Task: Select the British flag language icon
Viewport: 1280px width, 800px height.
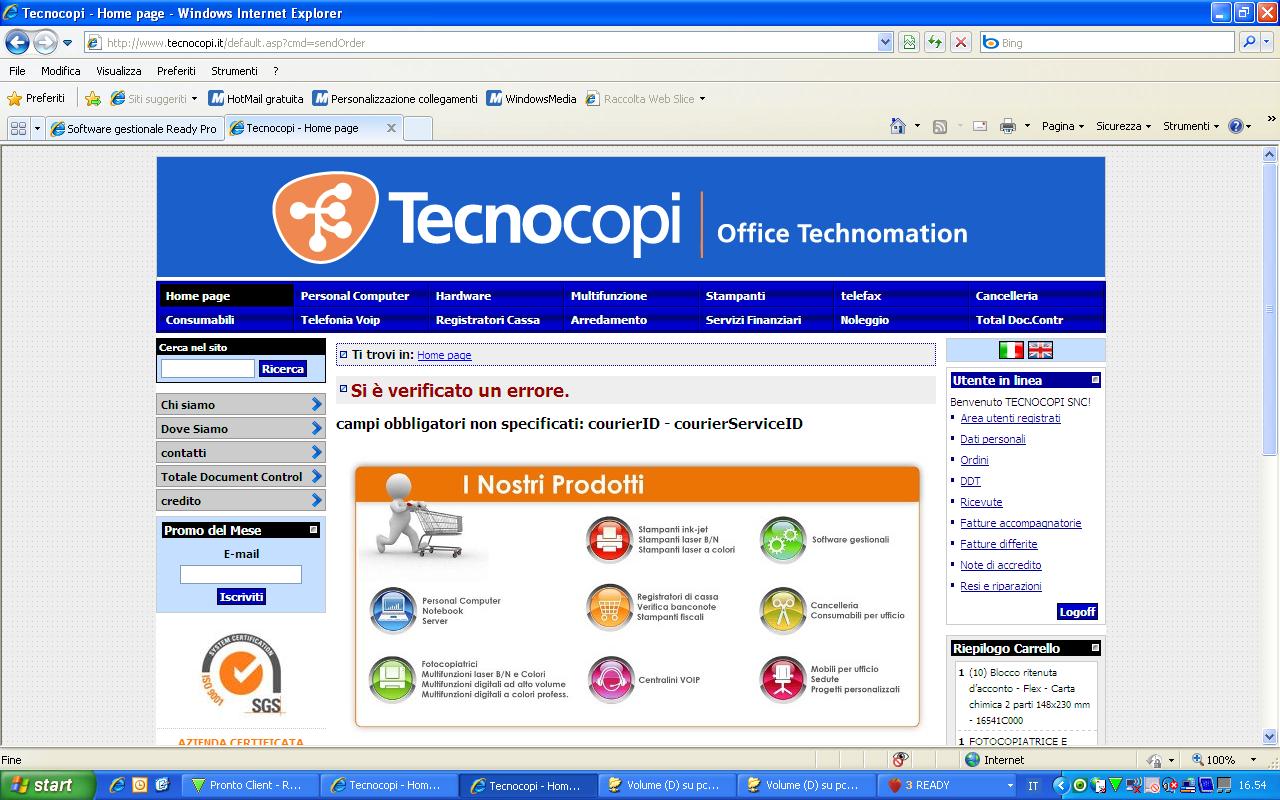Action: point(1040,350)
